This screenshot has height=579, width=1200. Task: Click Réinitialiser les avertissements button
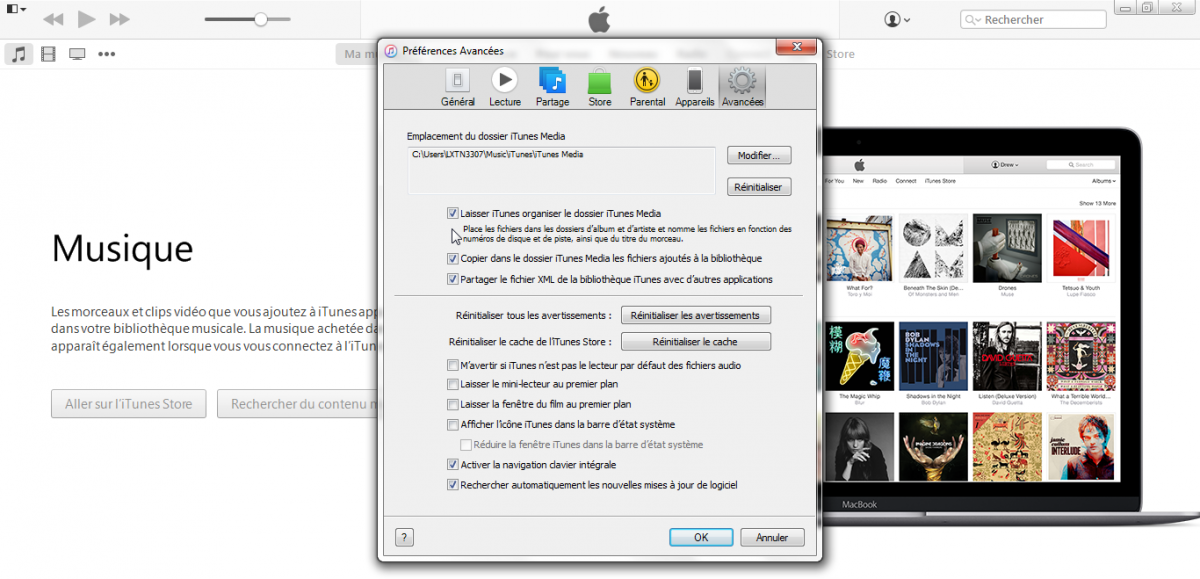696,315
